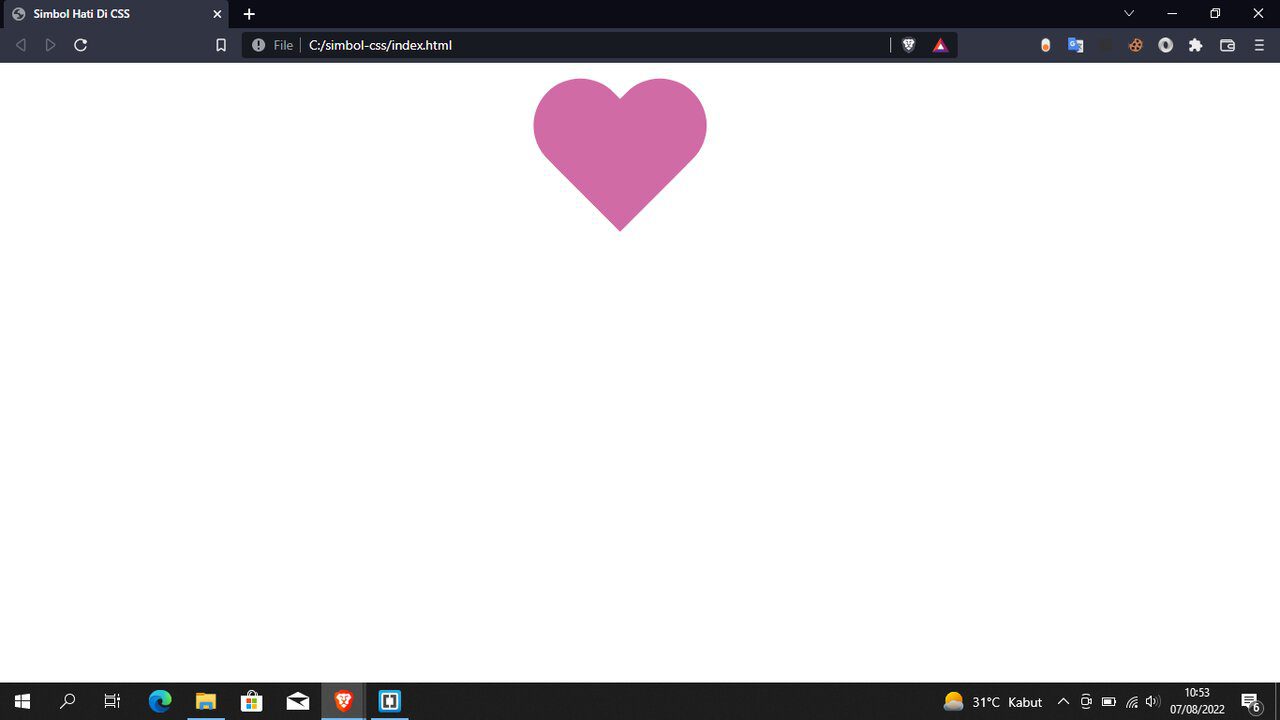
Task: Open the Mail app from the taskbar
Action: pyautogui.click(x=297, y=701)
